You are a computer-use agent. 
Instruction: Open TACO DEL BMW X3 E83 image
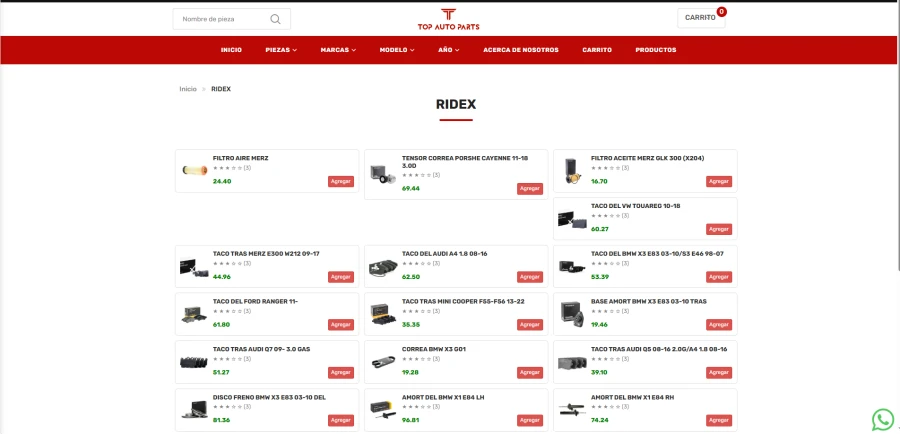pos(572,266)
